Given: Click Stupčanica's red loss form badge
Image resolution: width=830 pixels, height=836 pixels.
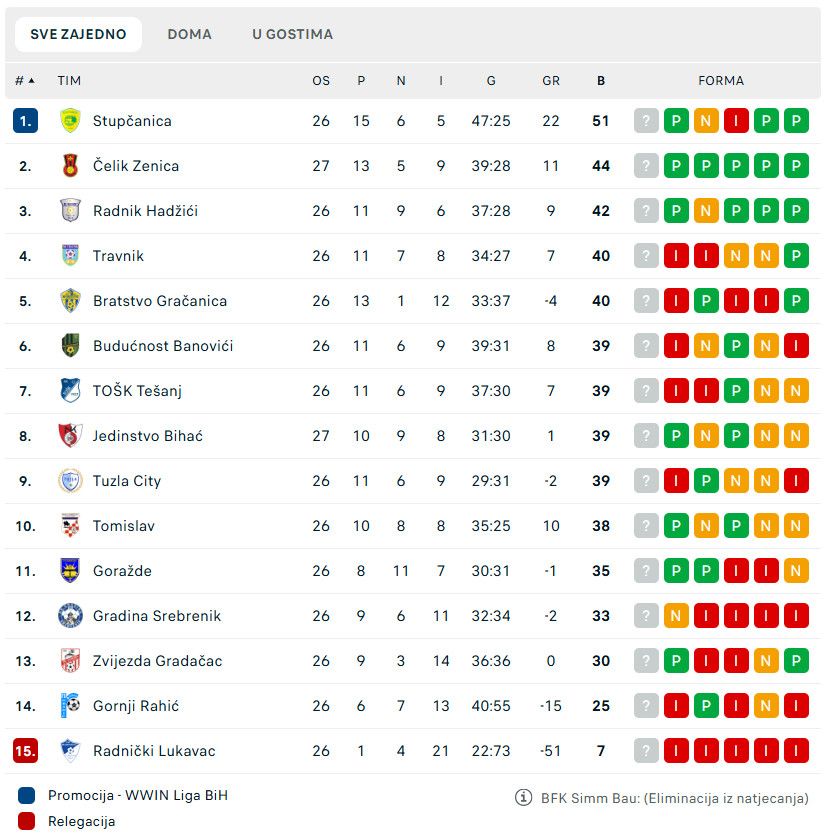Looking at the screenshot, I should pos(736,121).
